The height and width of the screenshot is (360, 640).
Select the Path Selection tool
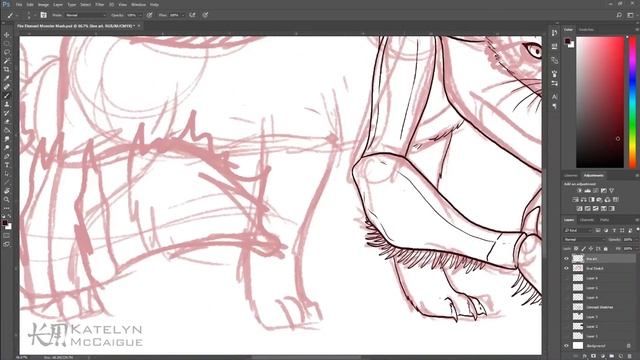pyautogui.click(x=7, y=173)
